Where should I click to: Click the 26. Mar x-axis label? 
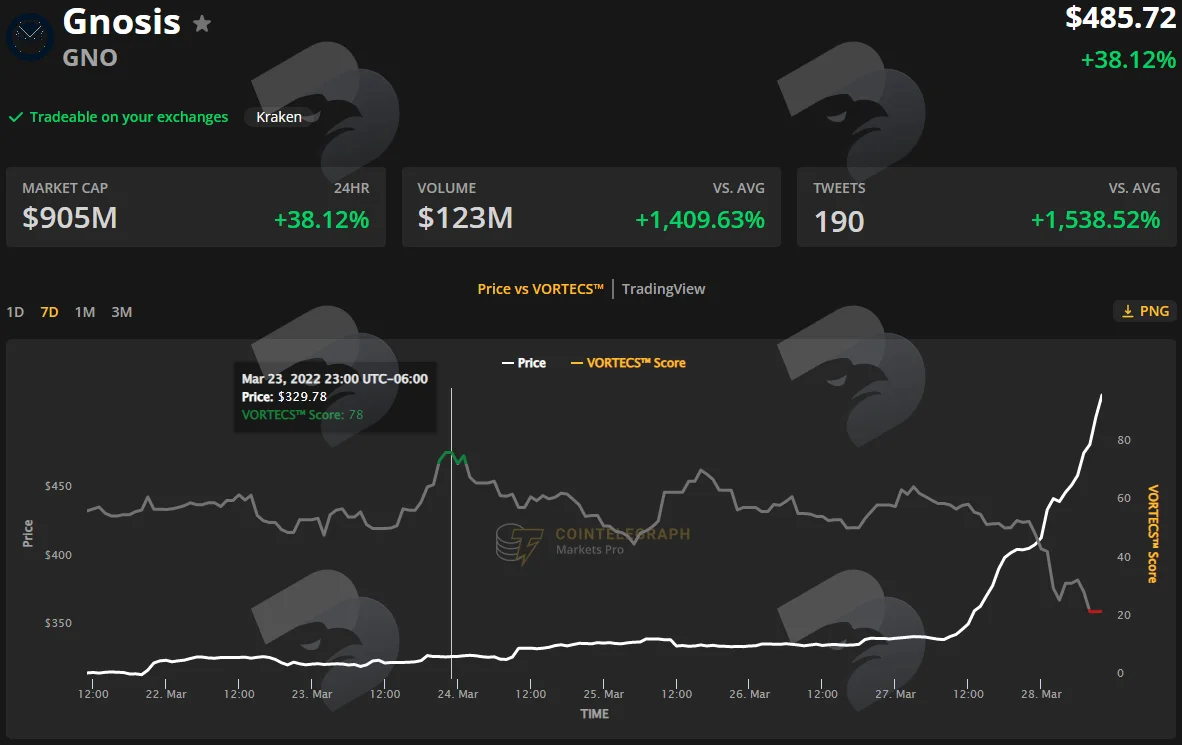pyautogui.click(x=749, y=694)
